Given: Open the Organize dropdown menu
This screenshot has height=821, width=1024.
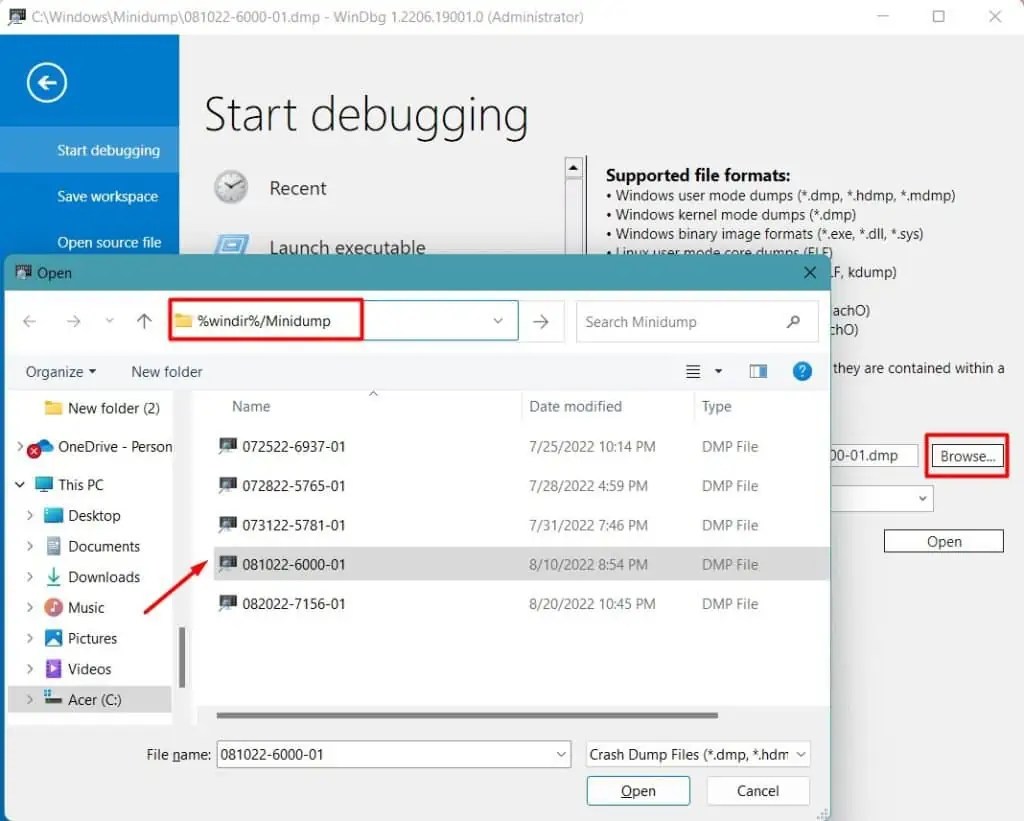Looking at the screenshot, I should tap(56, 371).
